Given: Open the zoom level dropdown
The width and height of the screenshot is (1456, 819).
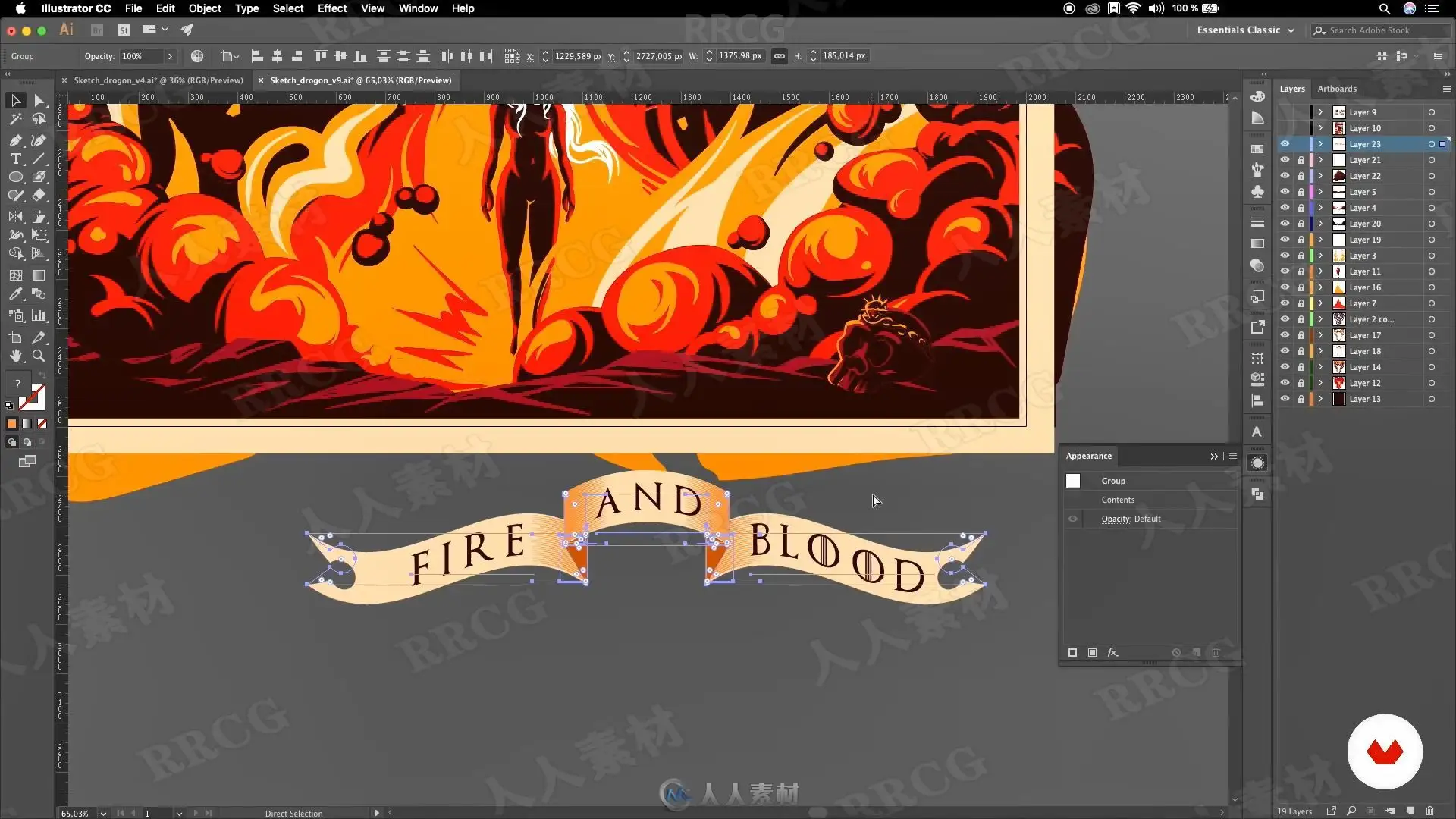Looking at the screenshot, I should click(103, 813).
